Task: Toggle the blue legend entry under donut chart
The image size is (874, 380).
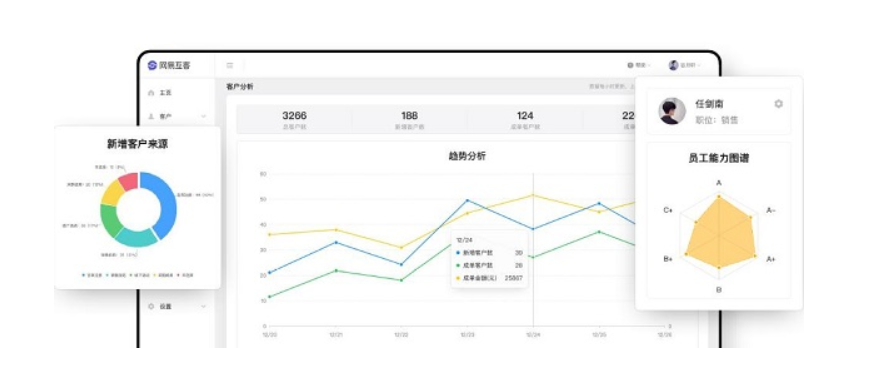Action: pos(92,275)
